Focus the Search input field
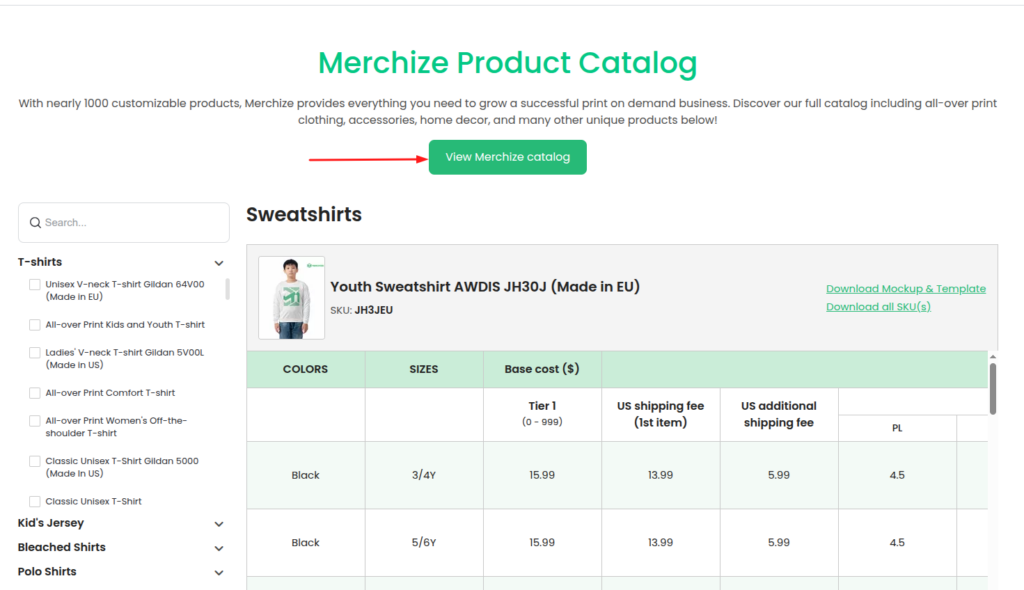The width and height of the screenshot is (1024, 590). (124, 223)
